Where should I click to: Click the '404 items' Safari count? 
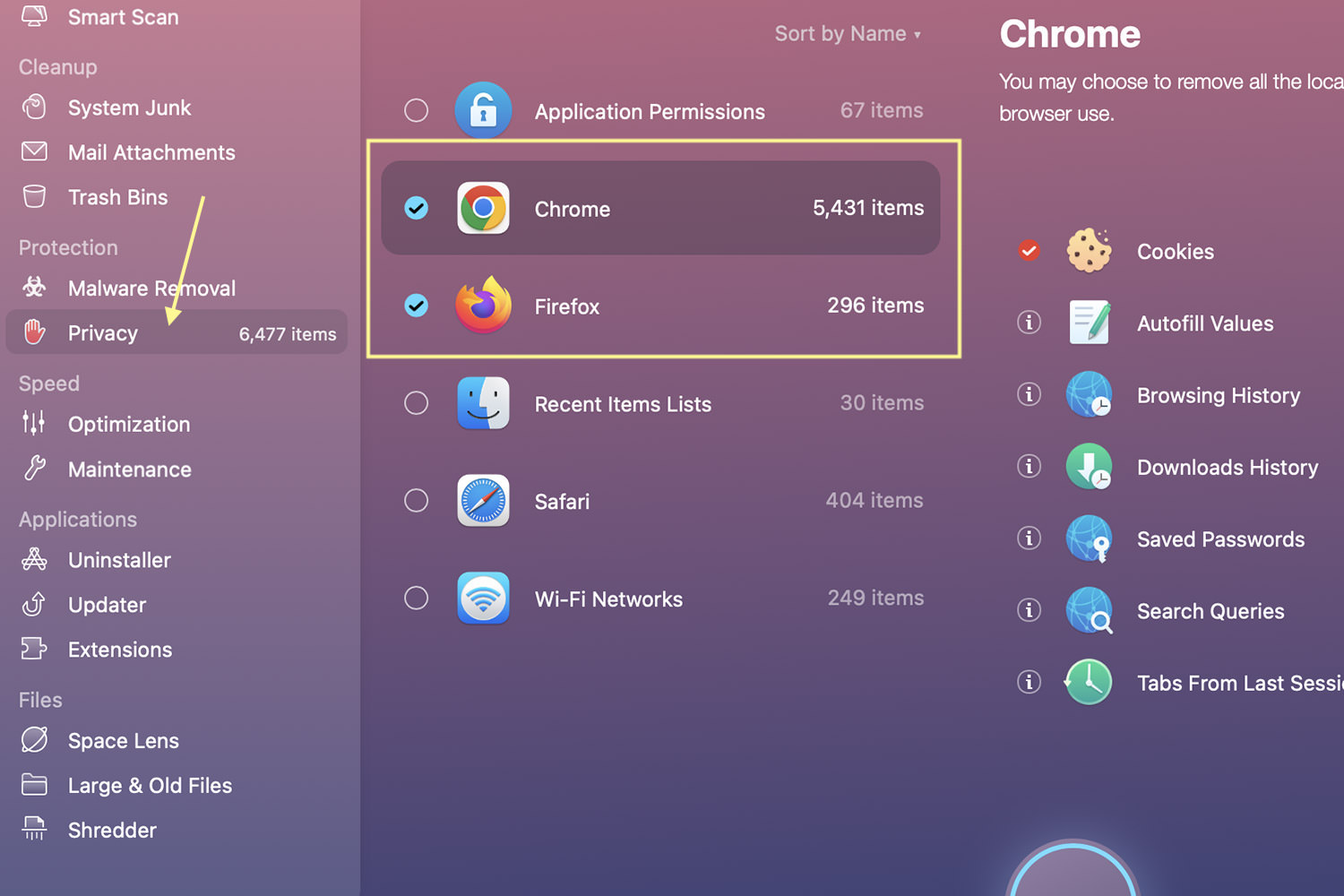[x=874, y=500]
